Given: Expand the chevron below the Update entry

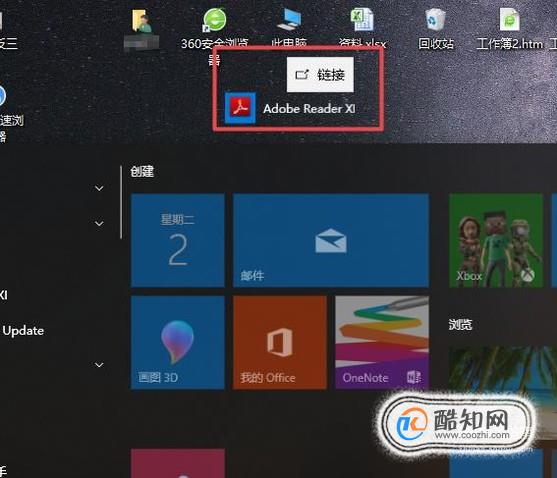Looking at the screenshot, I should (99, 365).
